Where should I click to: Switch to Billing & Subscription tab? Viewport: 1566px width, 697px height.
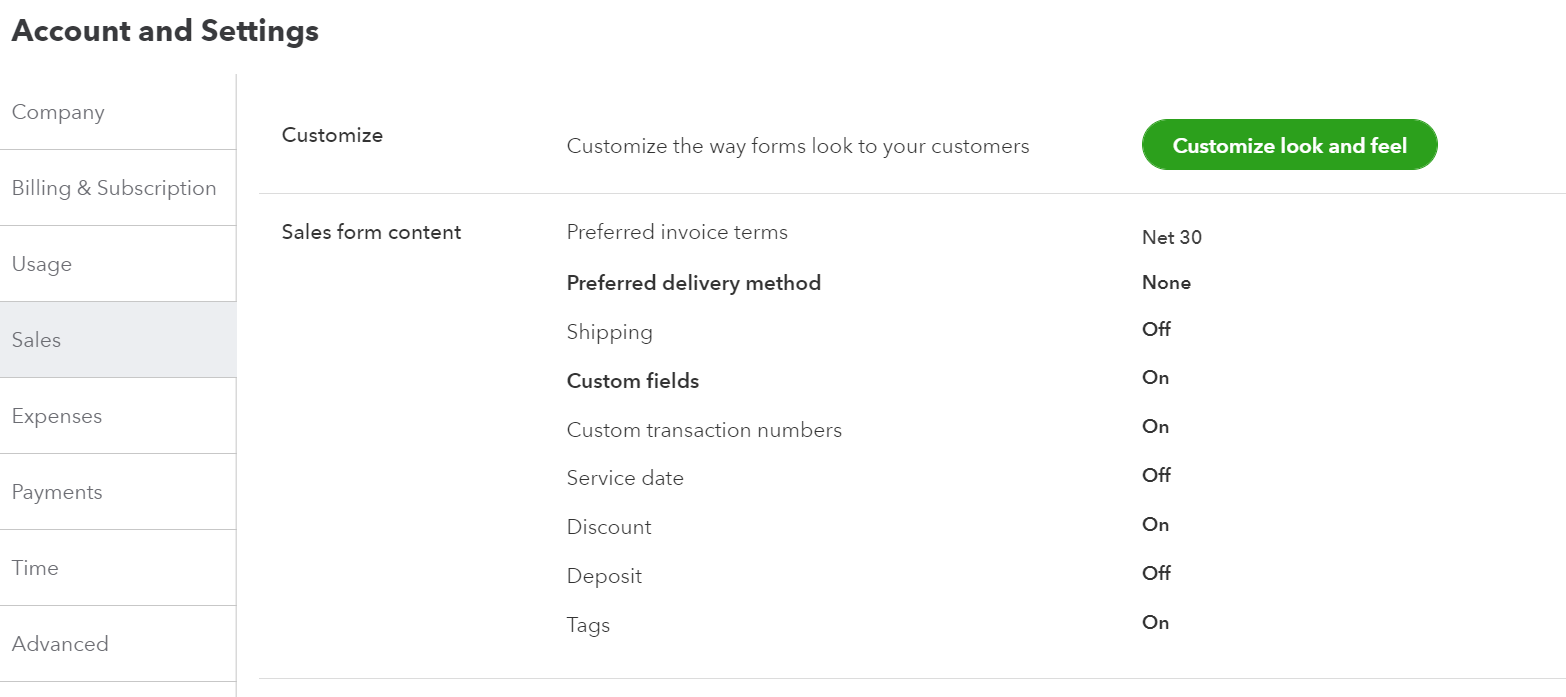[118, 188]
